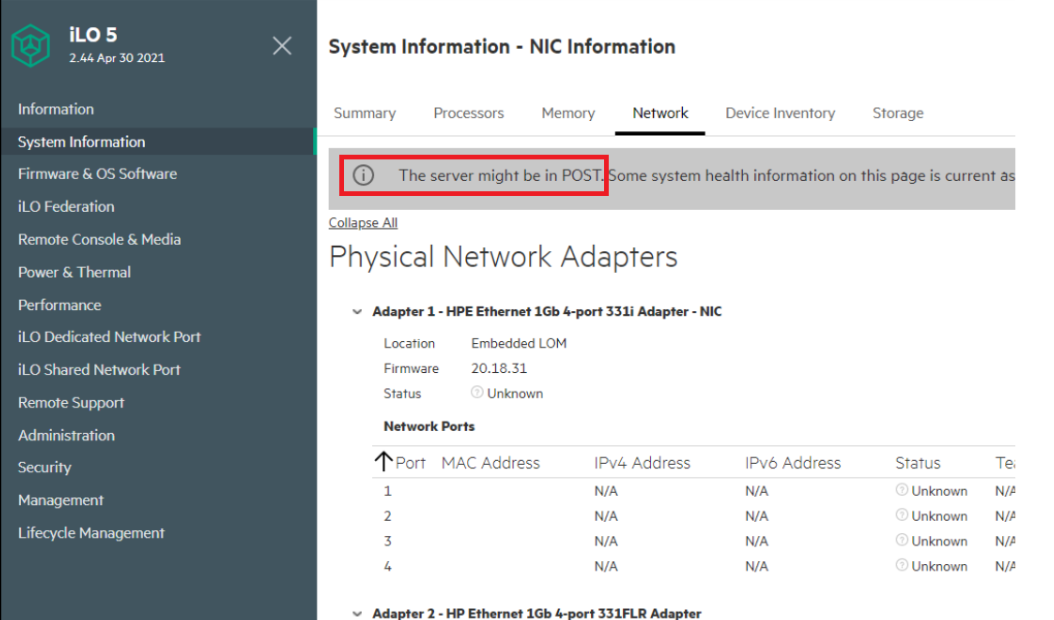This screenshot has height=620, width=1054.
Task: Open Lifecycle Management
Action: [x=91, y=533]
